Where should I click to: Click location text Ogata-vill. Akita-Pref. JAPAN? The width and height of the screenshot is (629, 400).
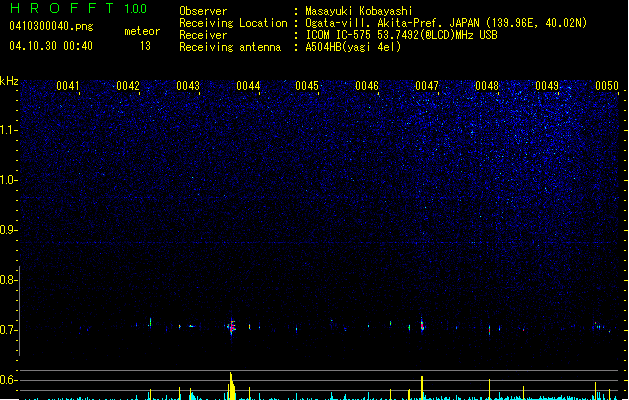point(392,23)
